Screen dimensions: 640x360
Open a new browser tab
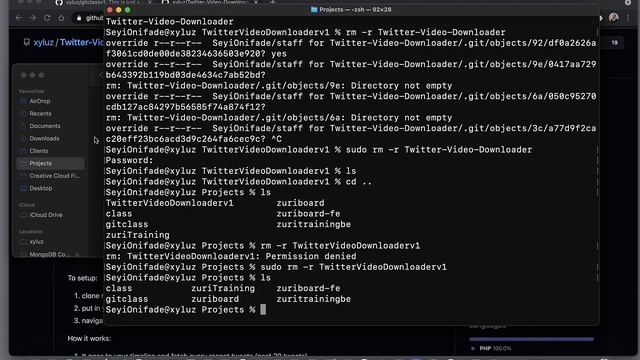click(x=273, y=2)
